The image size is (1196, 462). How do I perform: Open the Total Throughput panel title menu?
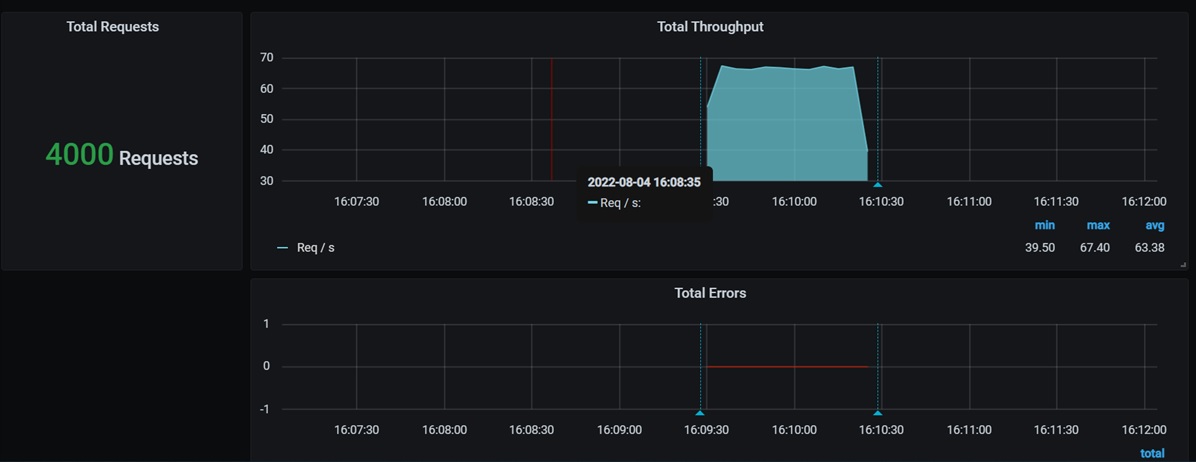(709, 27)
